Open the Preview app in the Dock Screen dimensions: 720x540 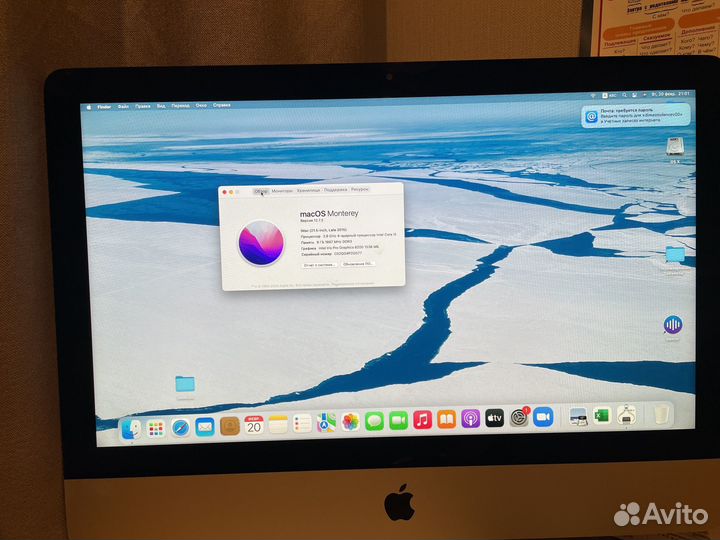[578, 416]
